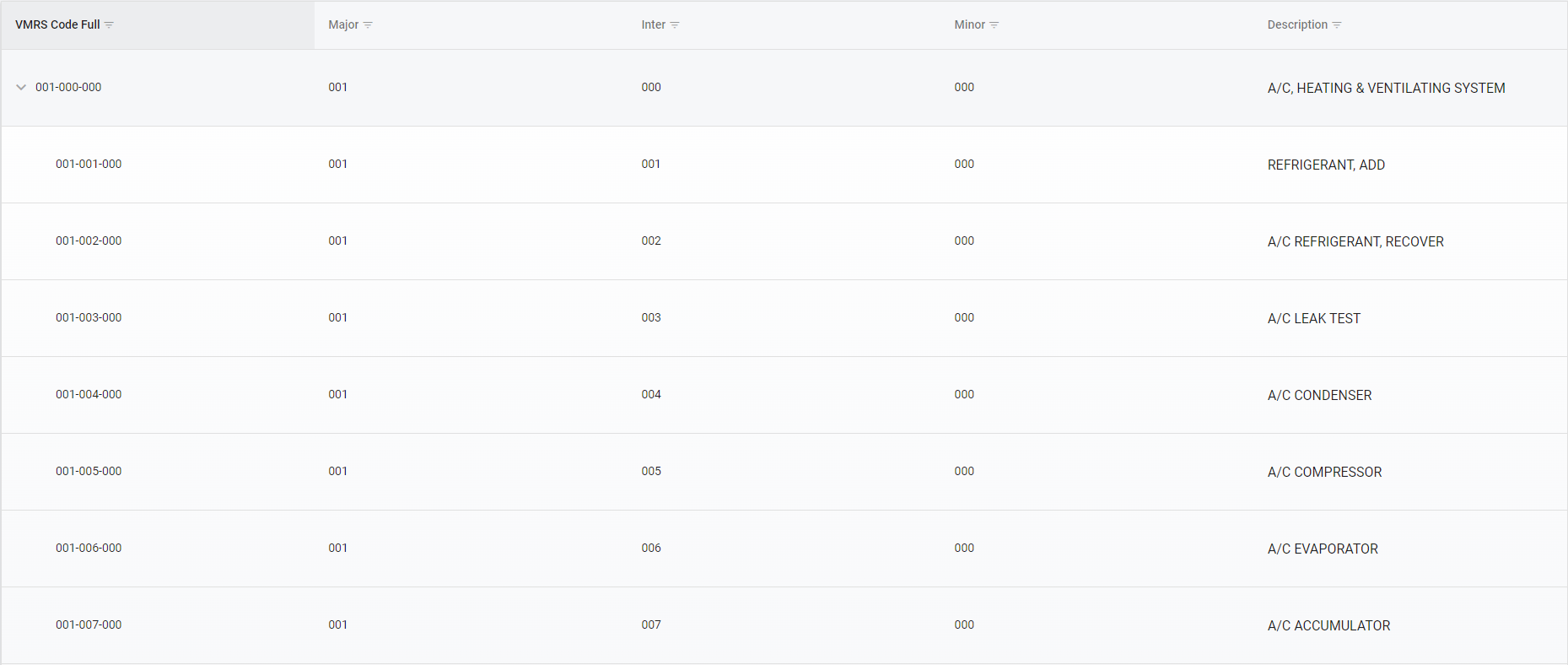Open the Minor column filter icon
Image resolution: width=1568 pixels, height=665 pixels.
[994, 24]
